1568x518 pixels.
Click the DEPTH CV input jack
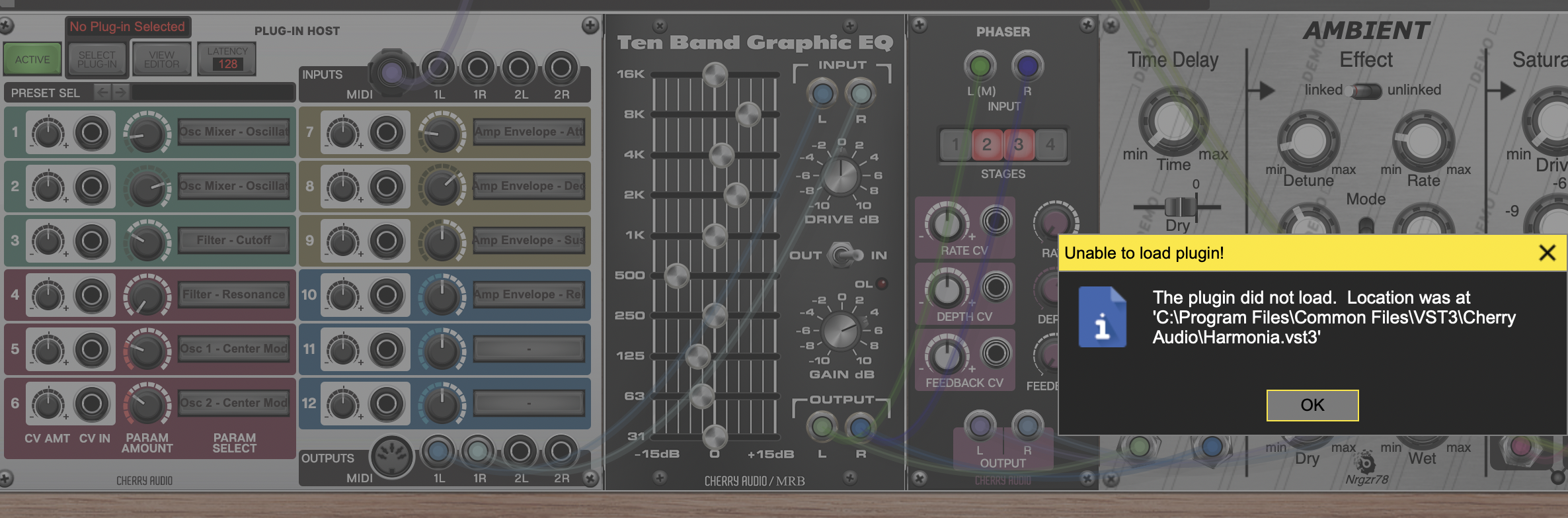(996, 287)
